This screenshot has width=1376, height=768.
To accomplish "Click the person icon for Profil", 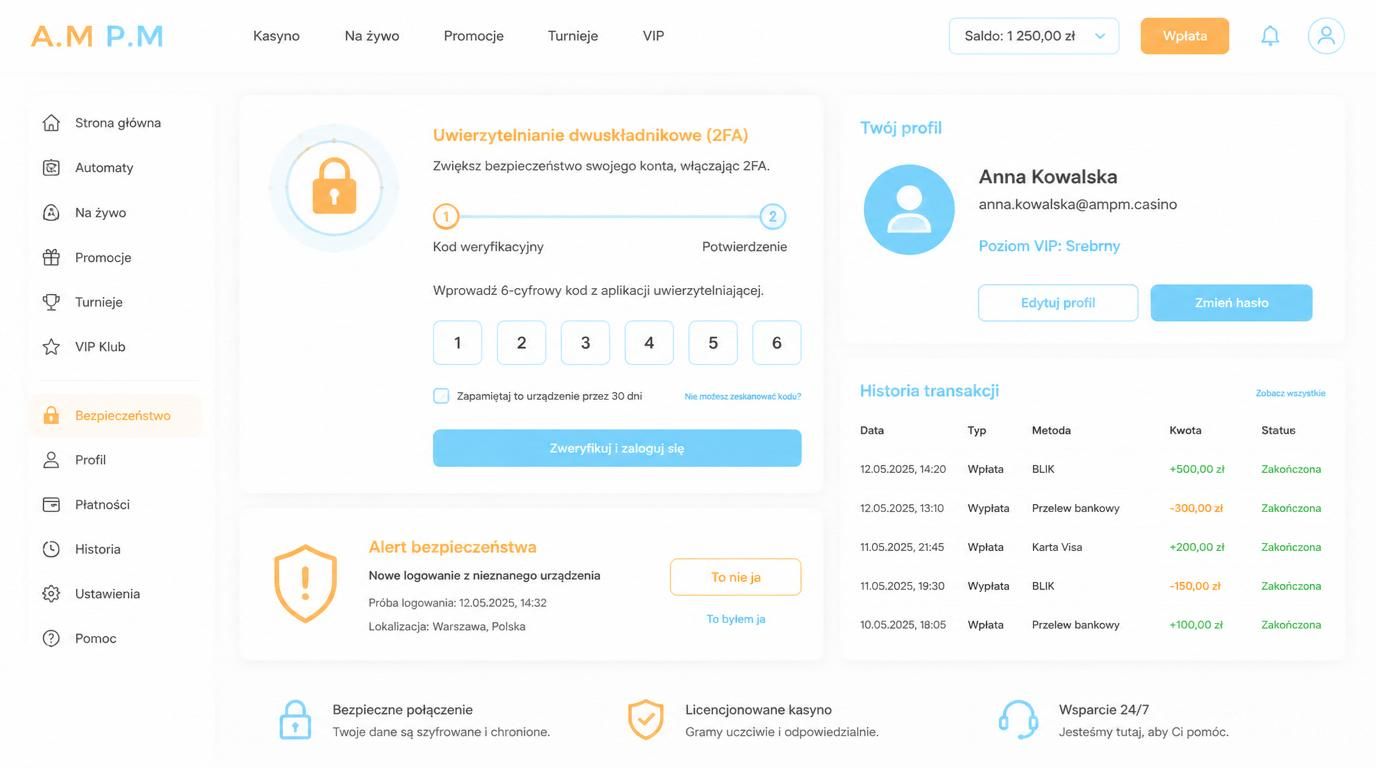I will tap(51, 460).
